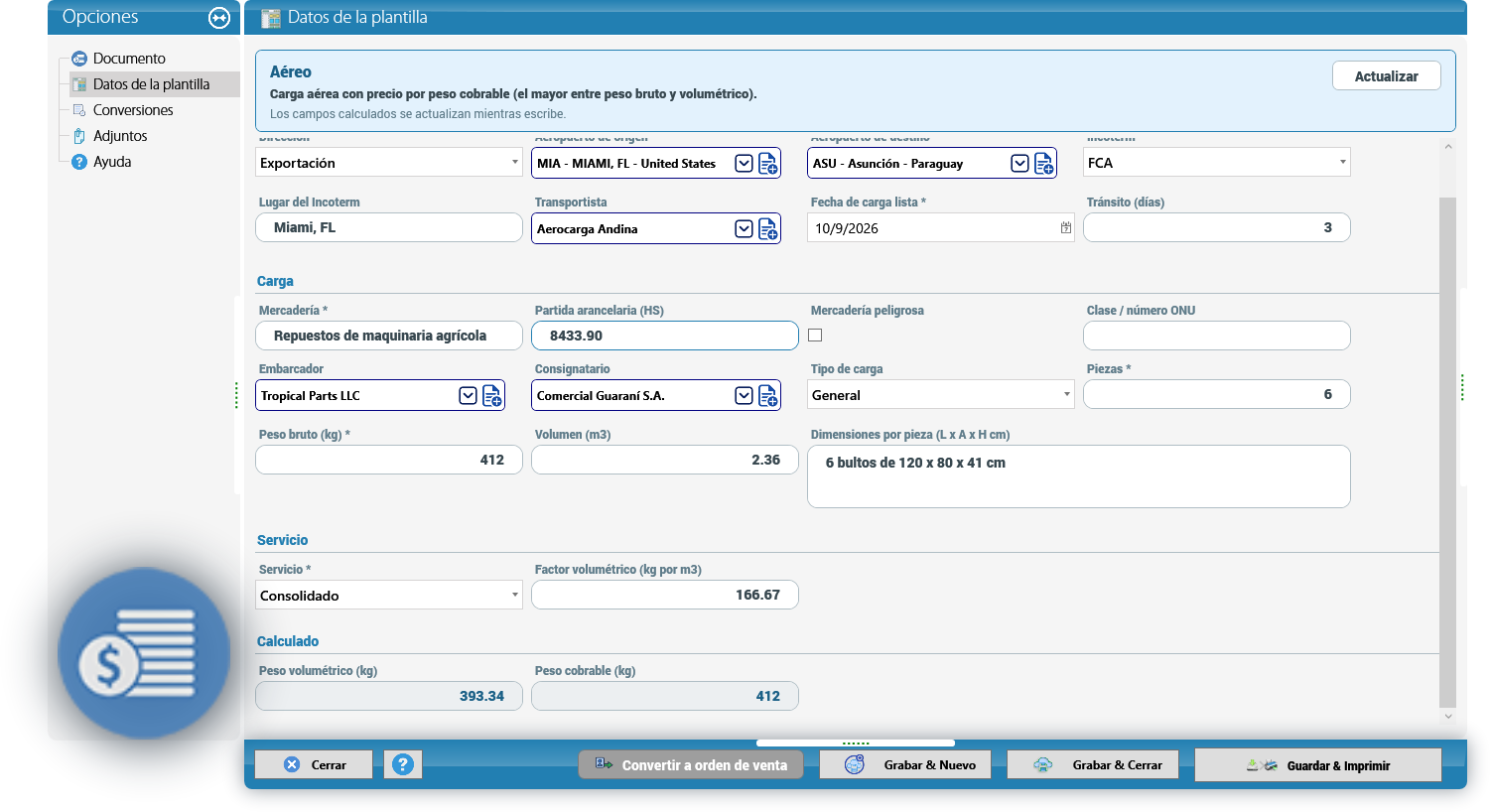Click the blue help question mark button

point(403,764)
